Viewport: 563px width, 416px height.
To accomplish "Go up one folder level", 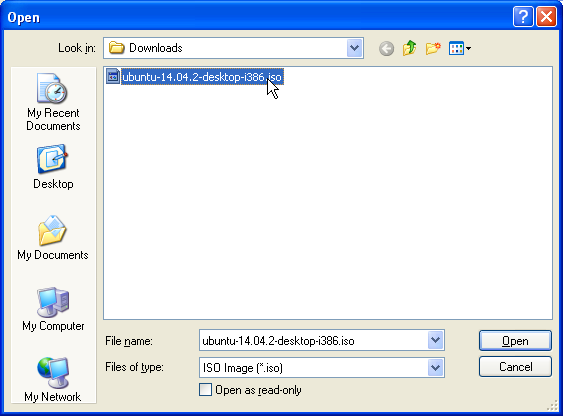I will click(x=410, y=48).
